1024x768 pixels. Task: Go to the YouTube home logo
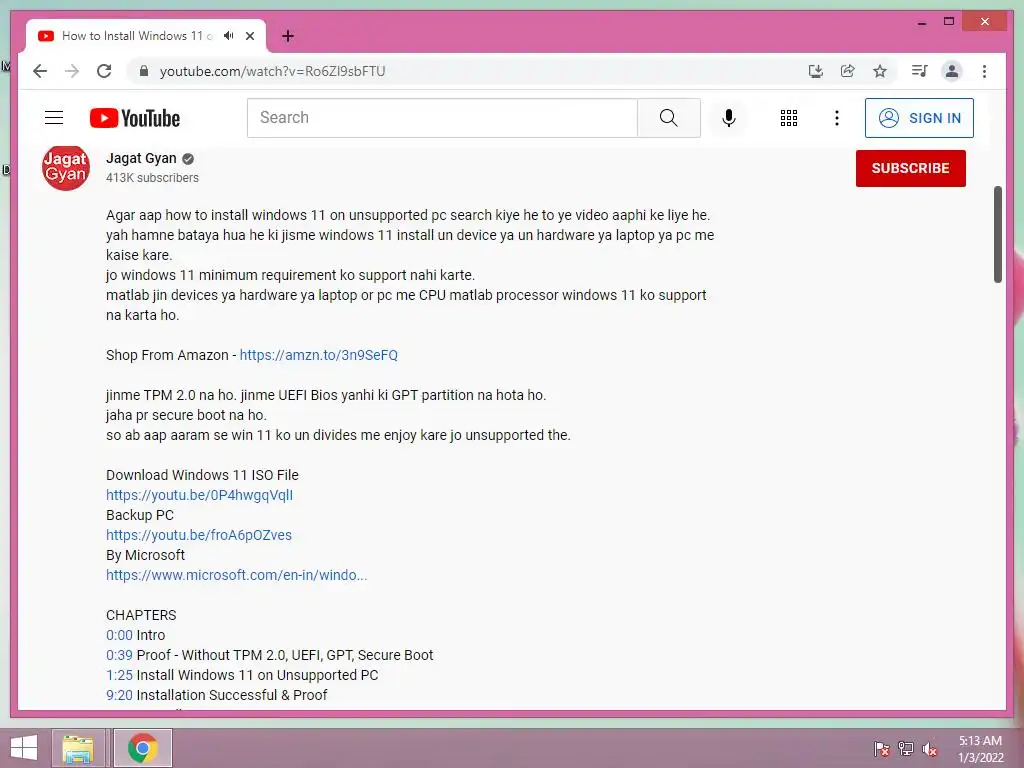click(135, 118)
